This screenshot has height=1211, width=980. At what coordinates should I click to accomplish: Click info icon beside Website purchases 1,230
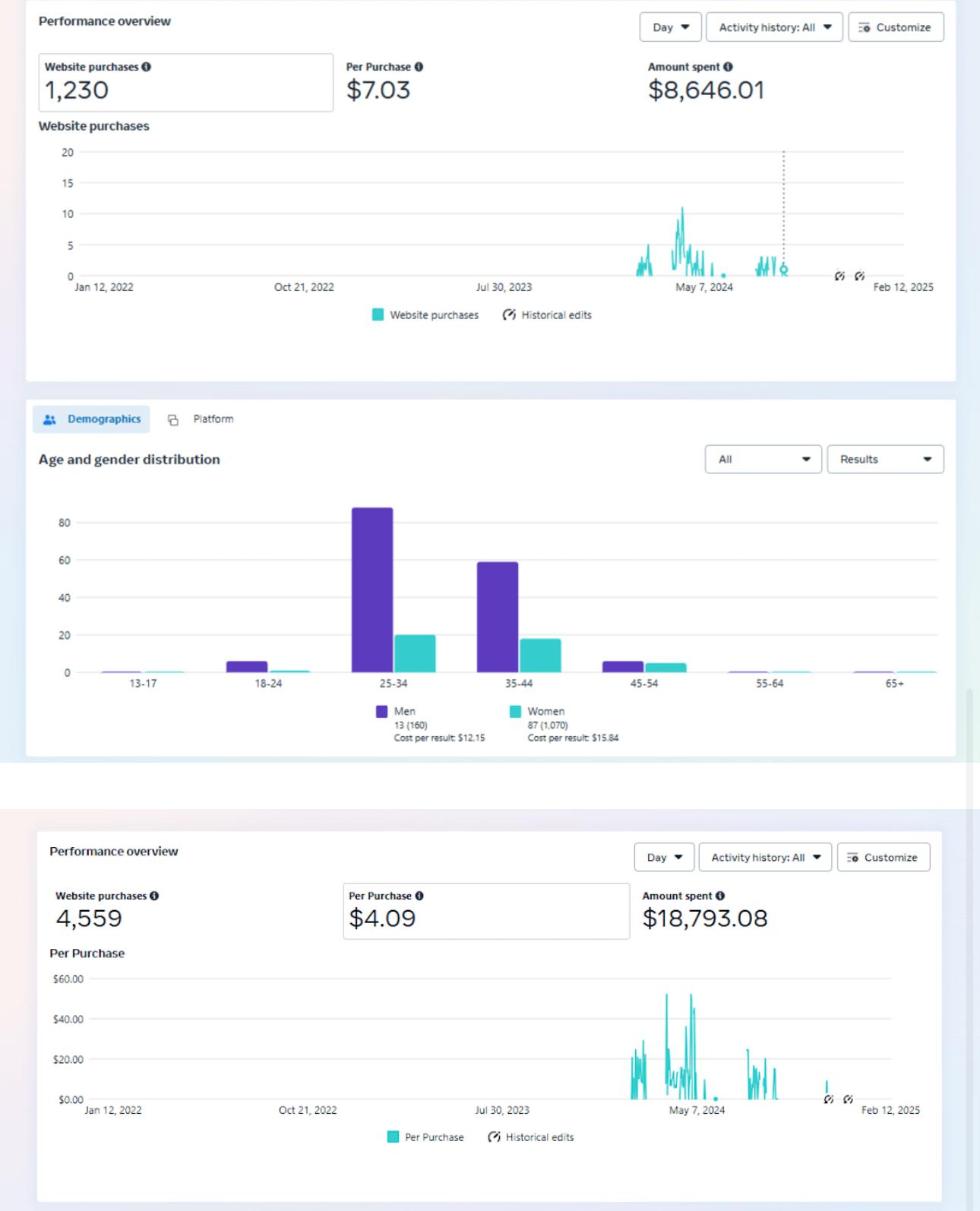(x=146, y=67)
